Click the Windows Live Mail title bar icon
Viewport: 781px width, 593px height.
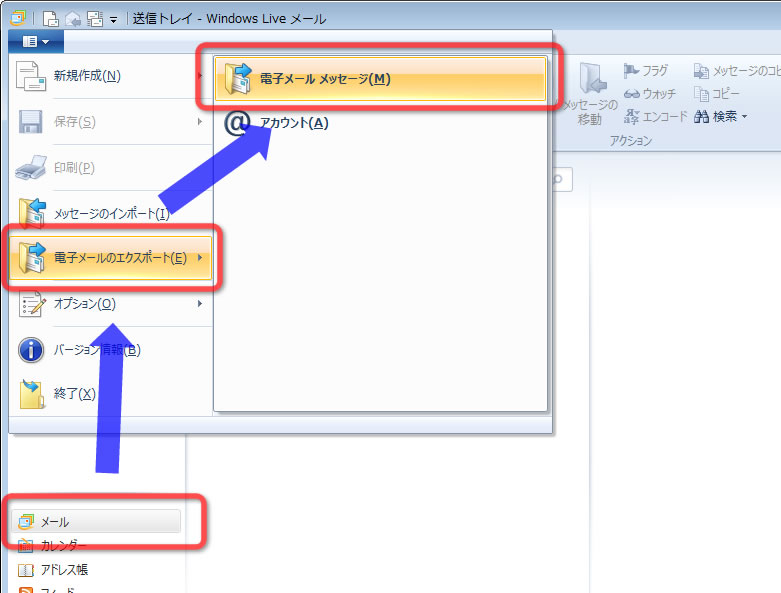pos(18,18)
